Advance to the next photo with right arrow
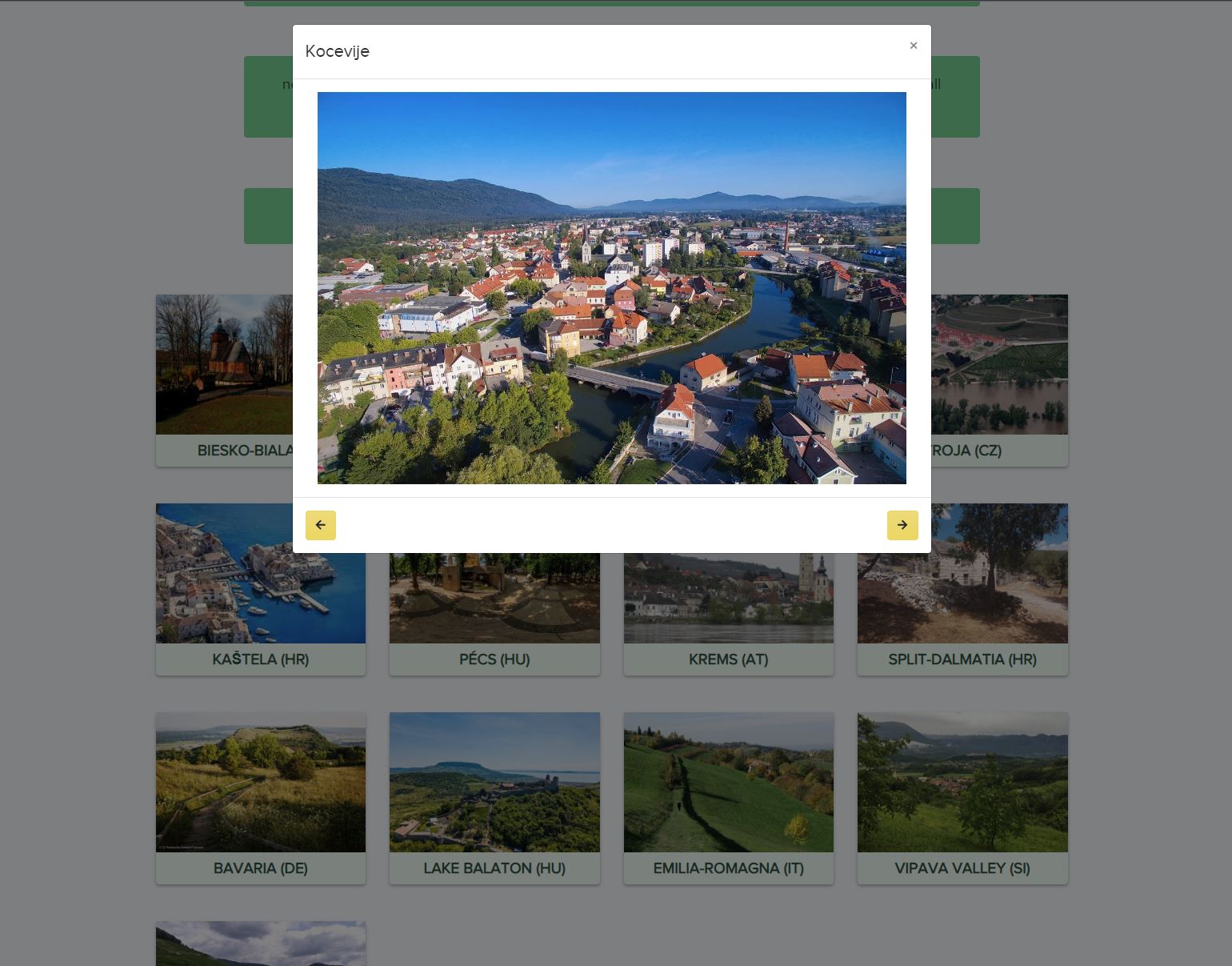The width and height of the screenshot is (1232, 966). click(902, 525)
